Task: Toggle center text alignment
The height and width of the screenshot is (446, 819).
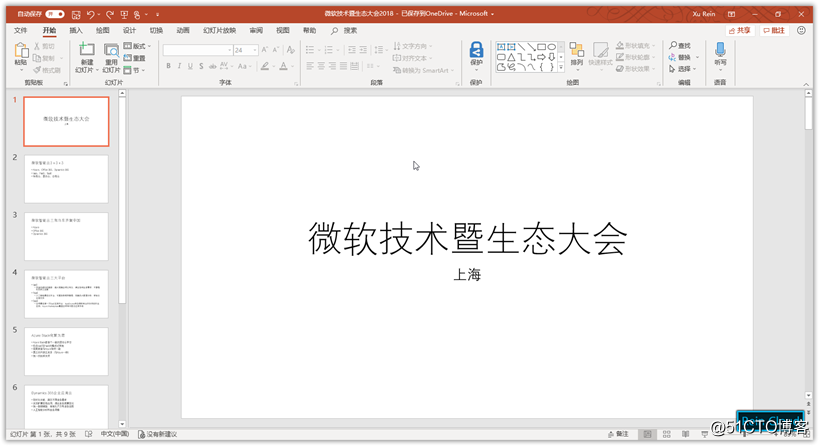Action: click(321, 66)
